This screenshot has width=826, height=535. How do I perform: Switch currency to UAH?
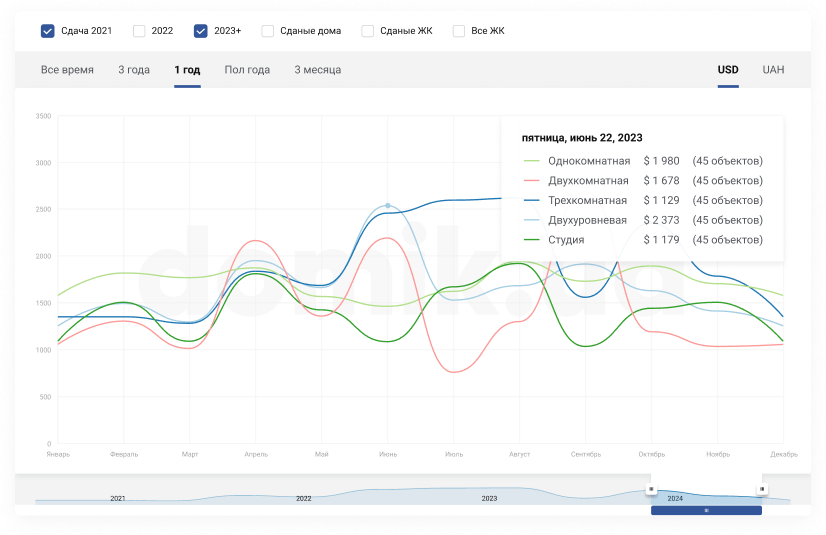pos(773,70)
